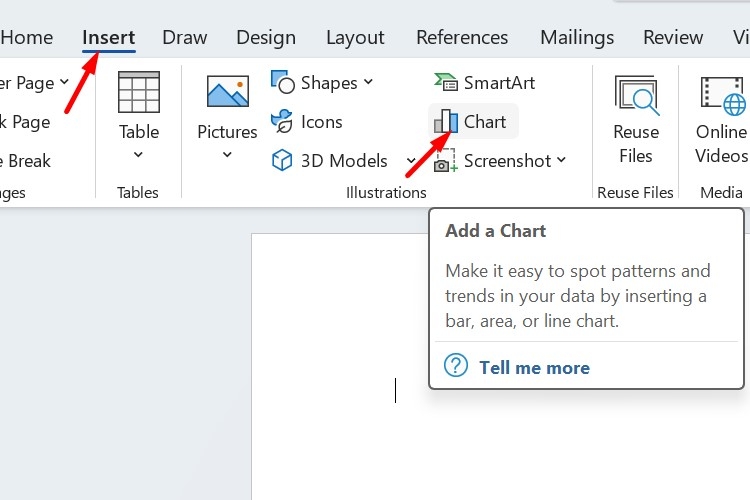Screen dimensions: 750x500
Task: Click the Tell me more link
Action: tap(534, 368)
